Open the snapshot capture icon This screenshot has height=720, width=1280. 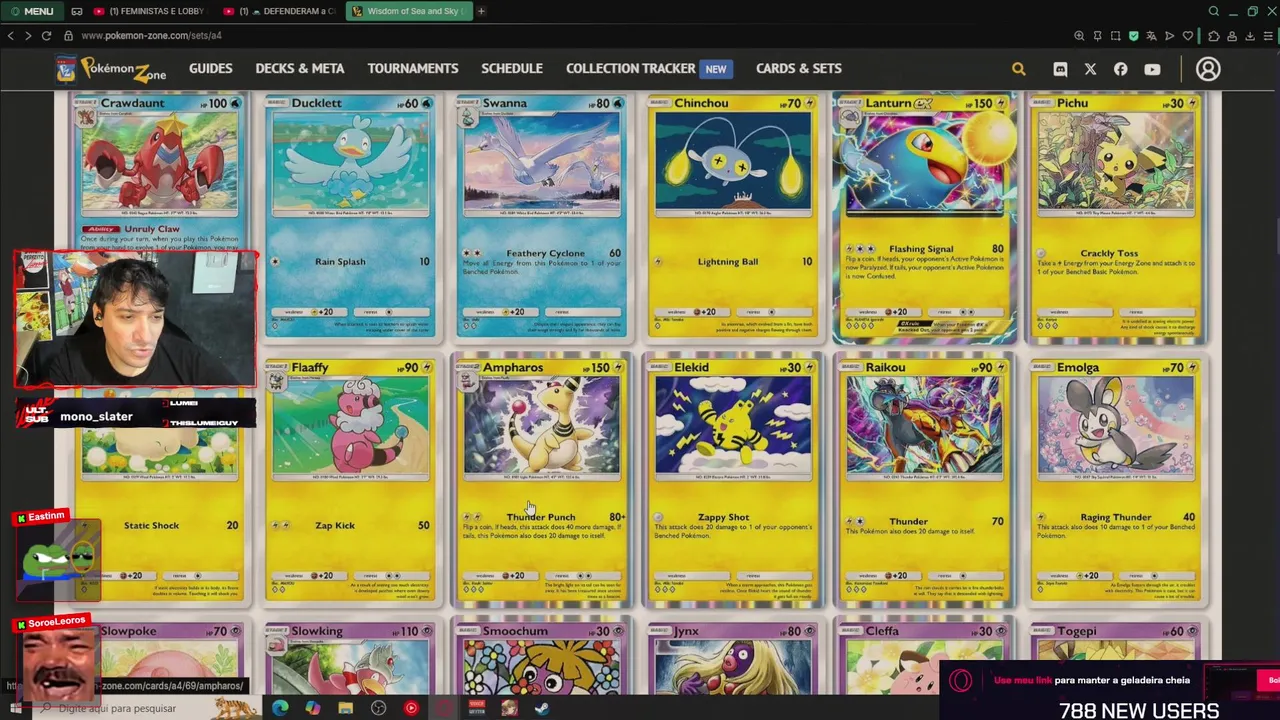(x=1115, y=36)
